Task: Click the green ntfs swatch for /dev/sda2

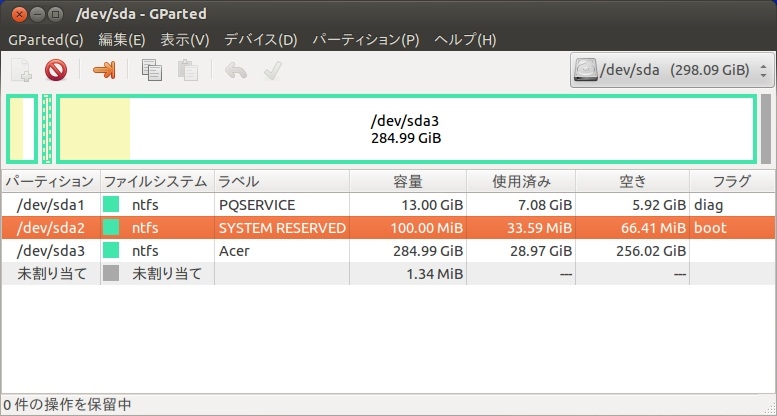Action: tap(111, 228)
